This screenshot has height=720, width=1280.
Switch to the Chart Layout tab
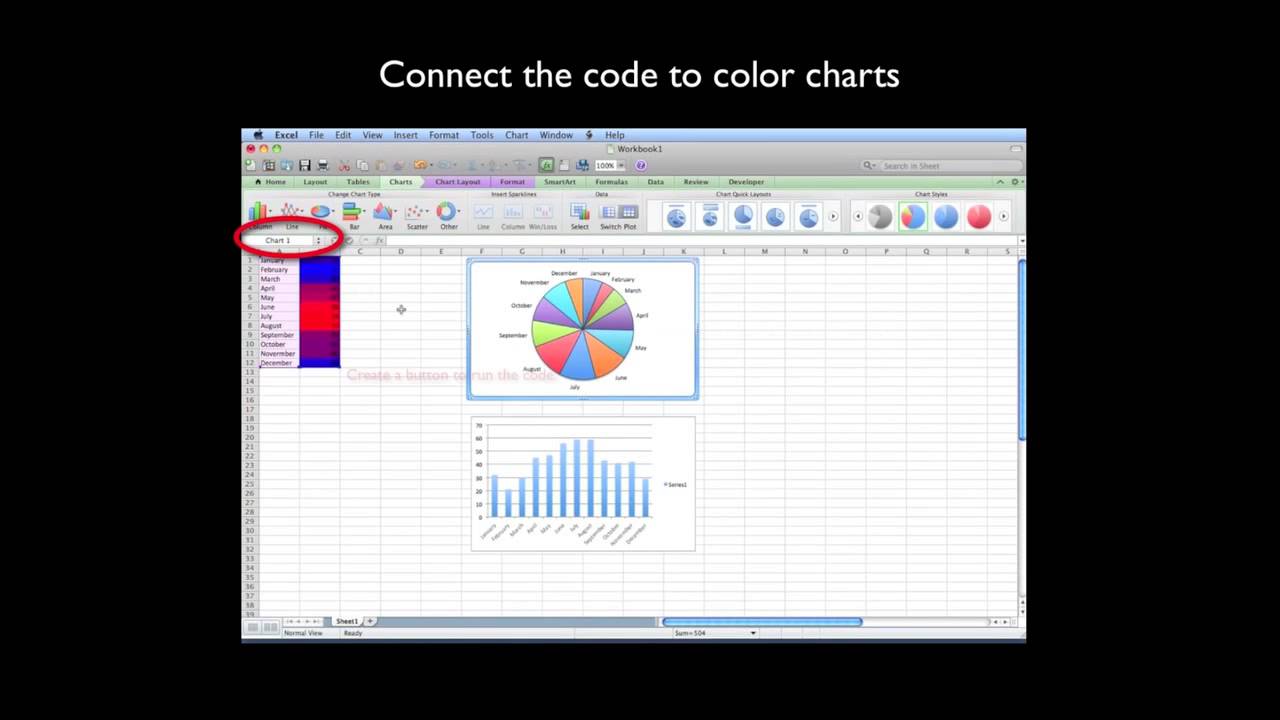pyautogui.click(x=457, y=182)
